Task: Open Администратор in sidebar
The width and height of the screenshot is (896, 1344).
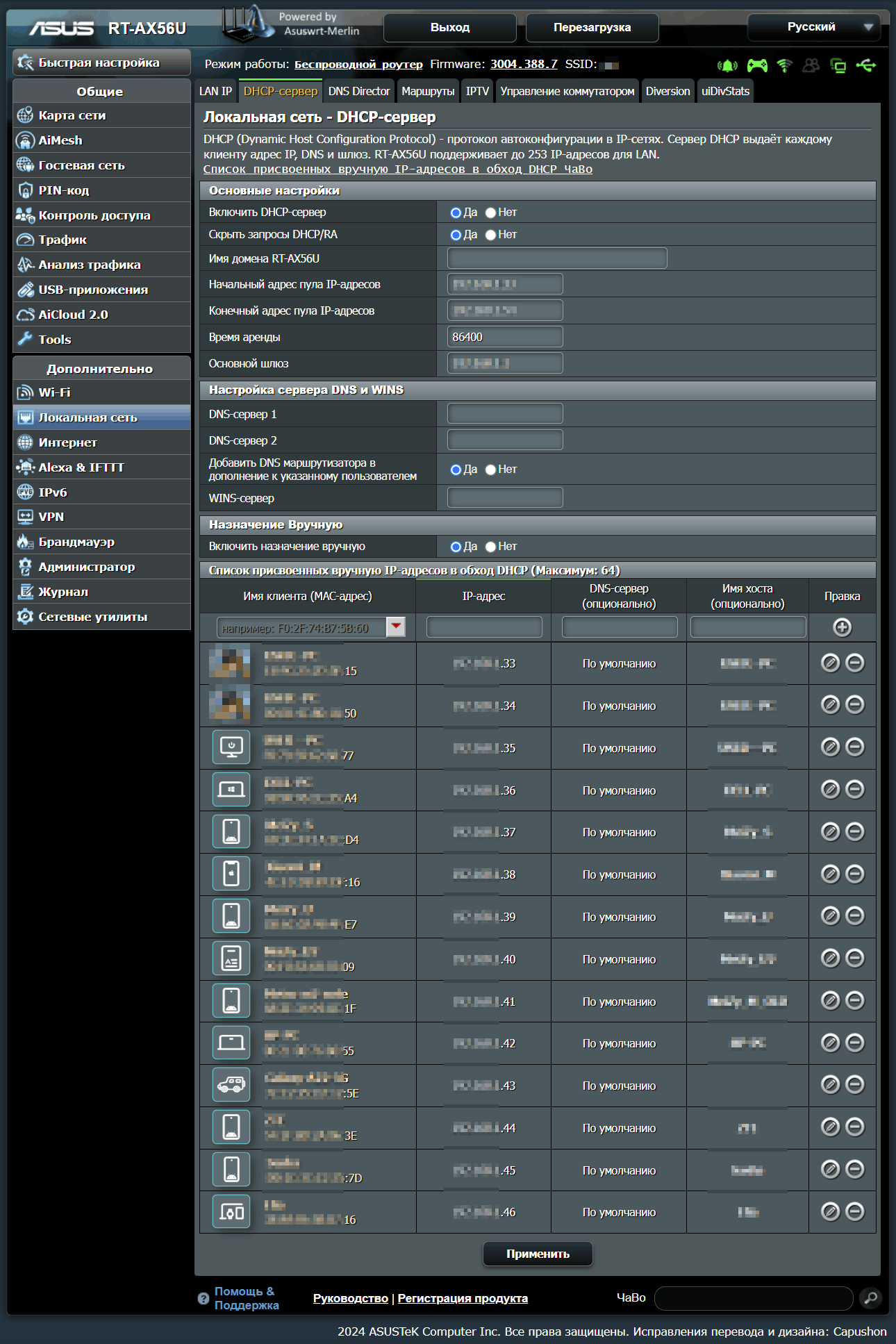Action: [x=101, y=567]
